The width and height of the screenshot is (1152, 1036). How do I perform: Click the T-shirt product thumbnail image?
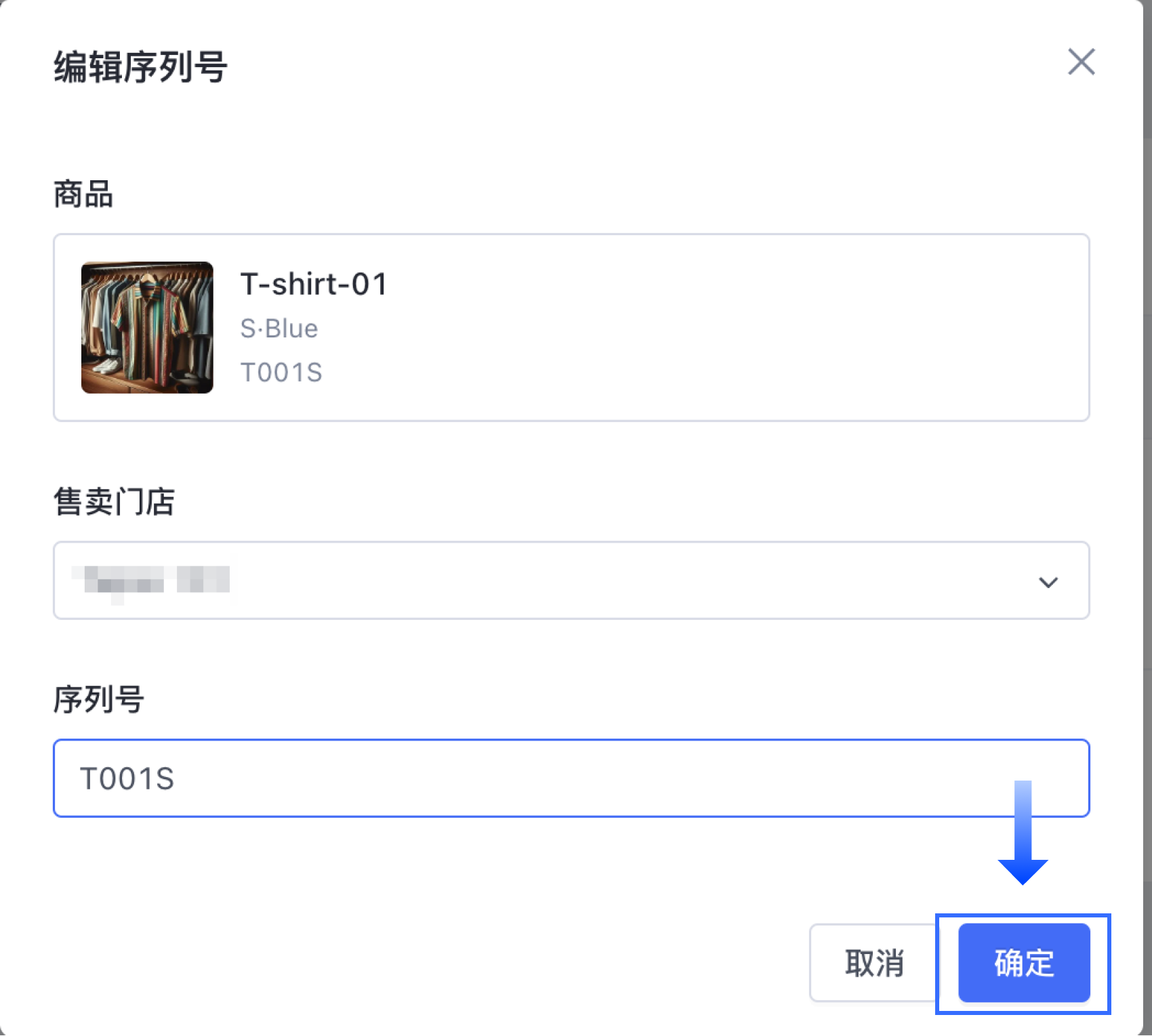pos(147,327)
